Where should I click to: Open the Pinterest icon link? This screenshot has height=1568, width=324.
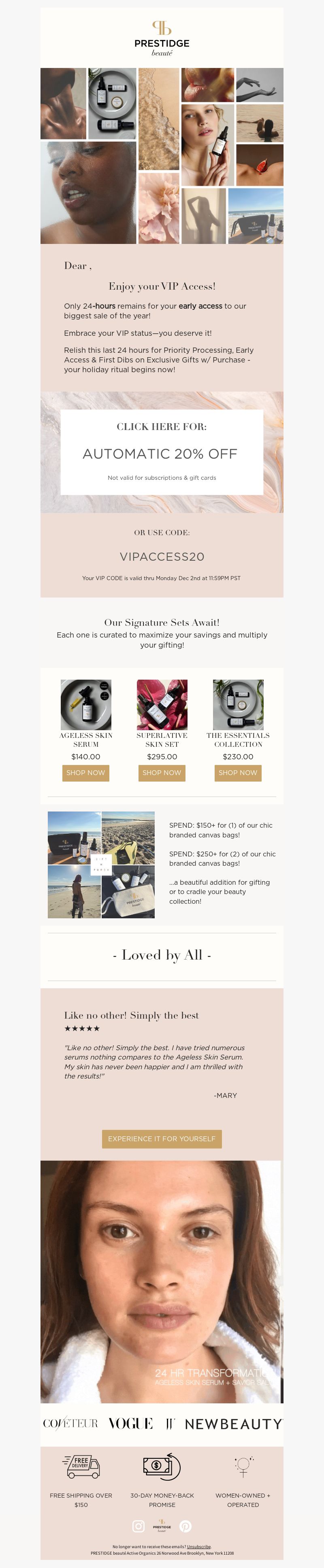[x=185, y=1526]
